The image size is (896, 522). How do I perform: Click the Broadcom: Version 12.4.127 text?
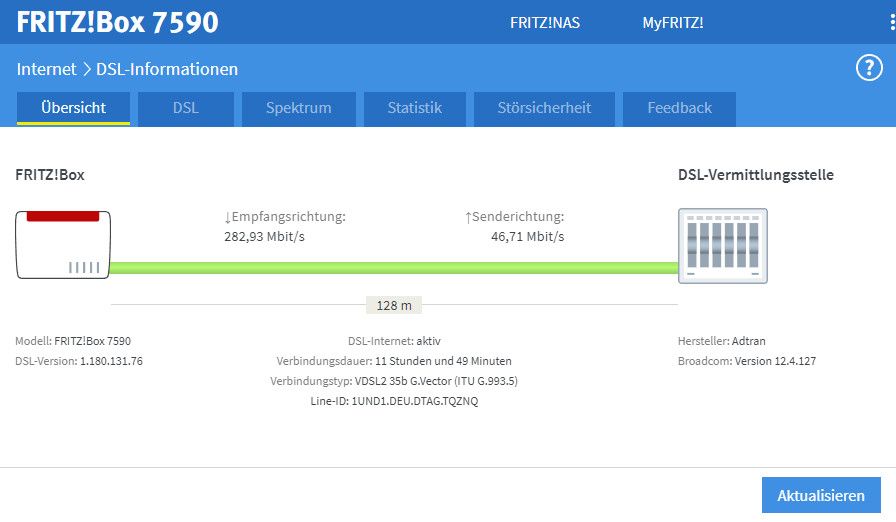coord(747,361)
